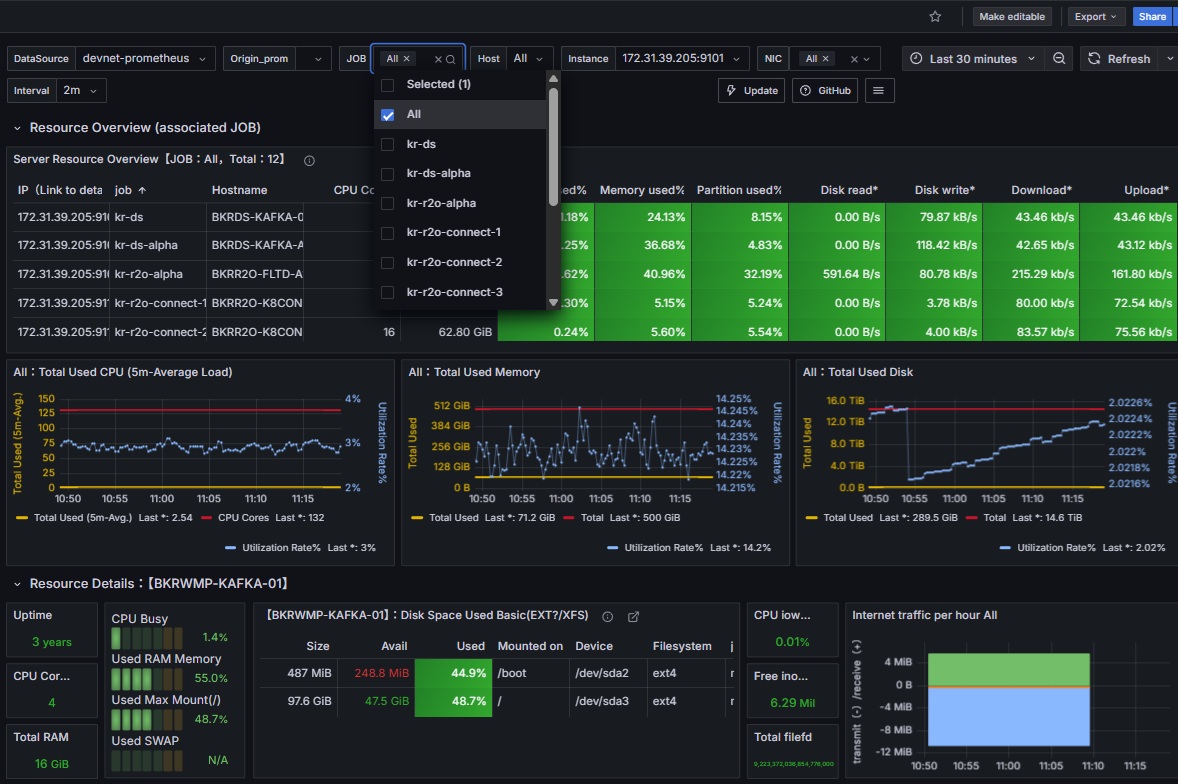Open the GitHub link

click(x=825, y=90)
